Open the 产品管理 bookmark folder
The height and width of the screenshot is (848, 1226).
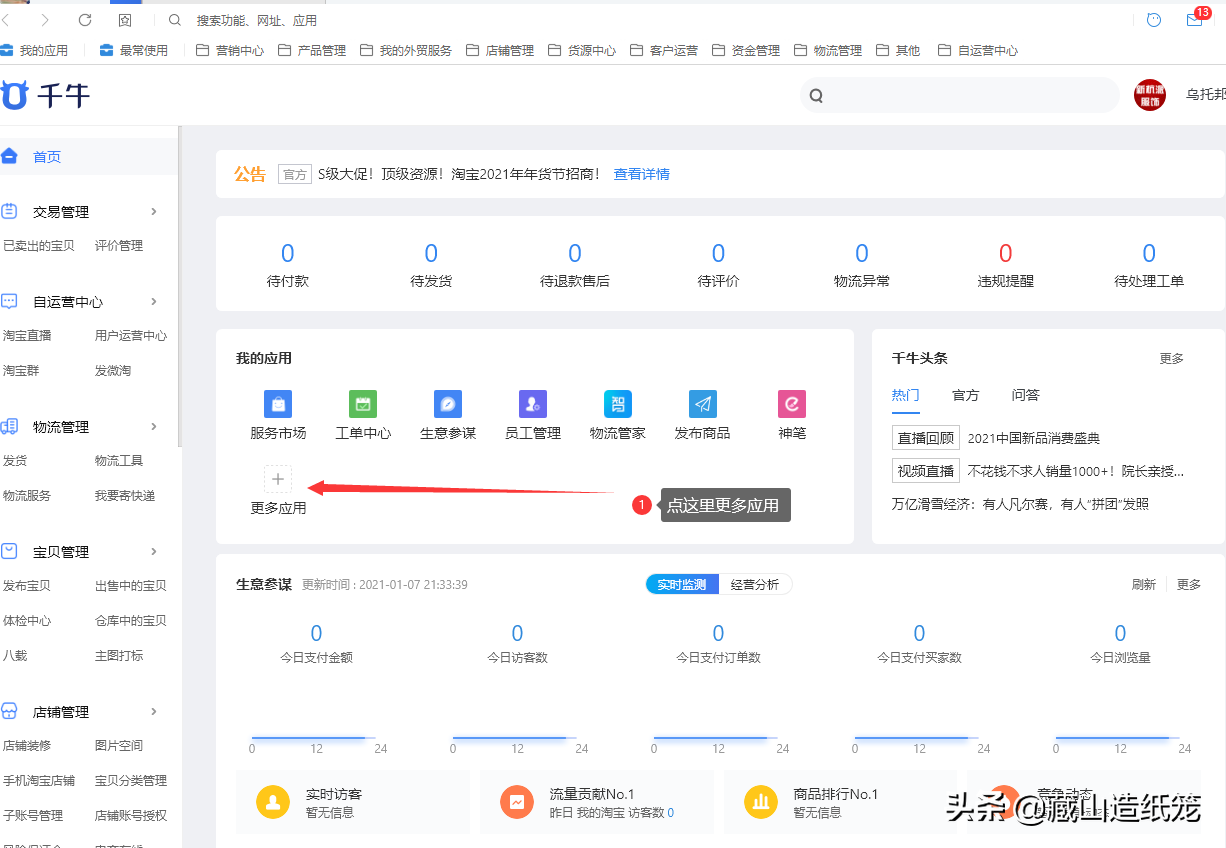tap(312, 50)
